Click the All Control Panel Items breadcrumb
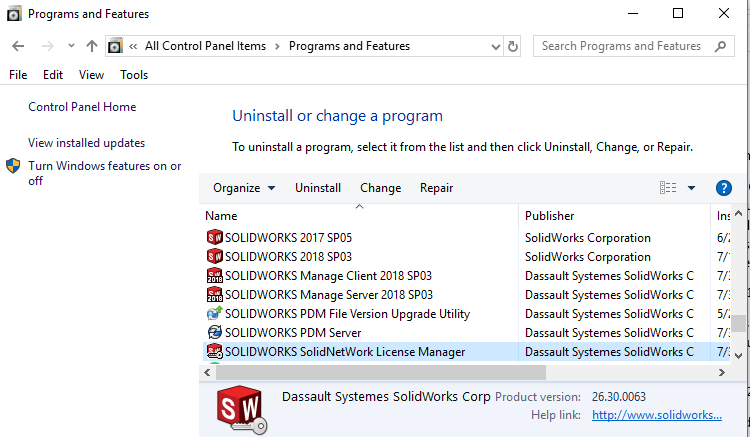 pos(205,46)
